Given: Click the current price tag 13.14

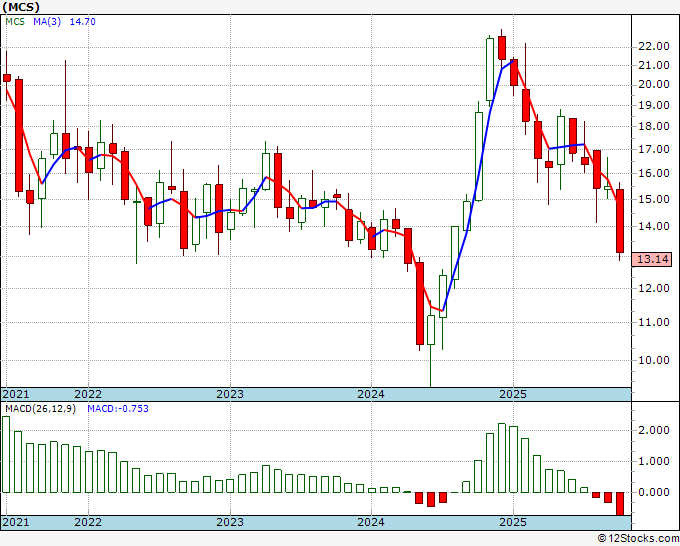Looking at the screenshot, I should coord(652,259).
